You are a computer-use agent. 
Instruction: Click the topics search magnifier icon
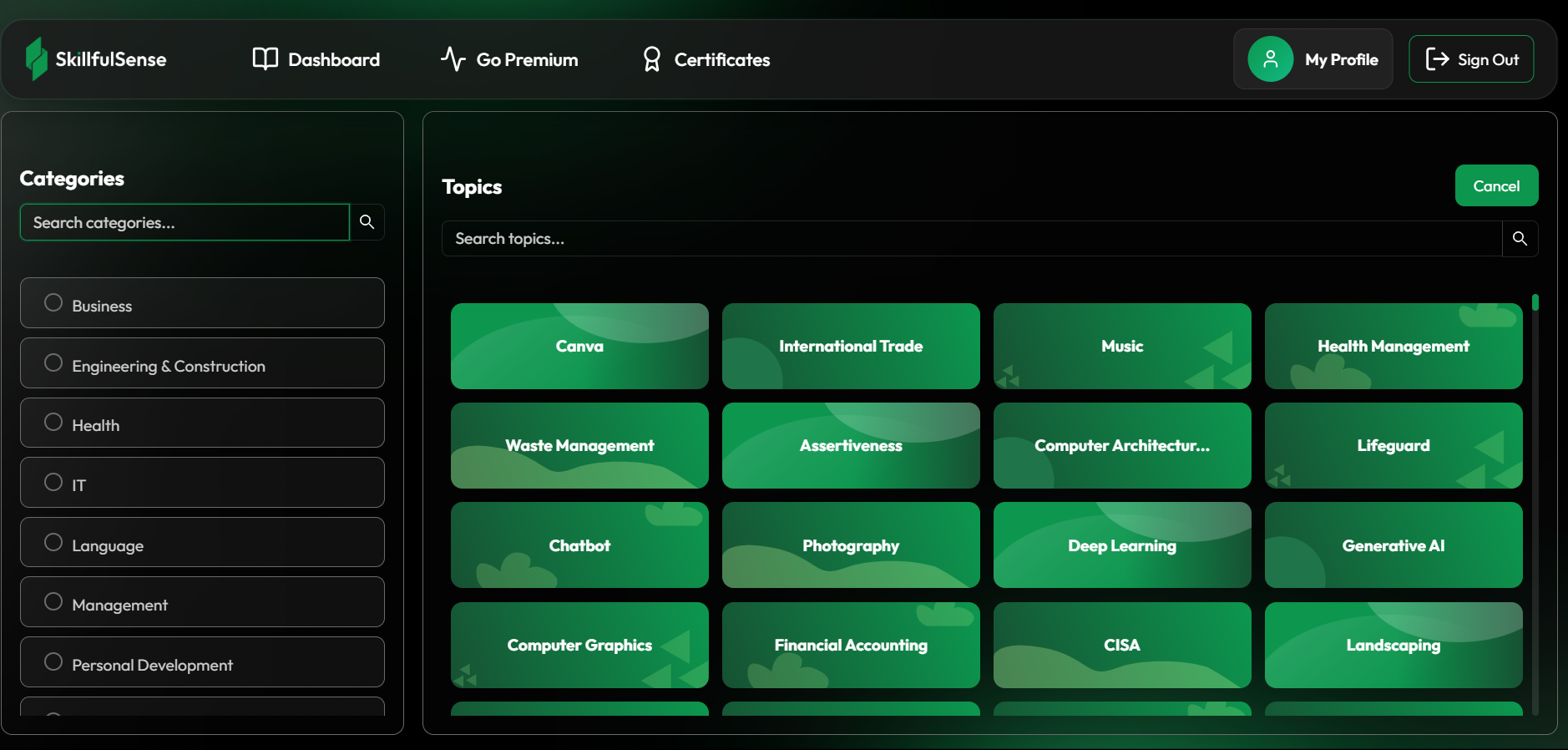click(x=1520, y=238)
